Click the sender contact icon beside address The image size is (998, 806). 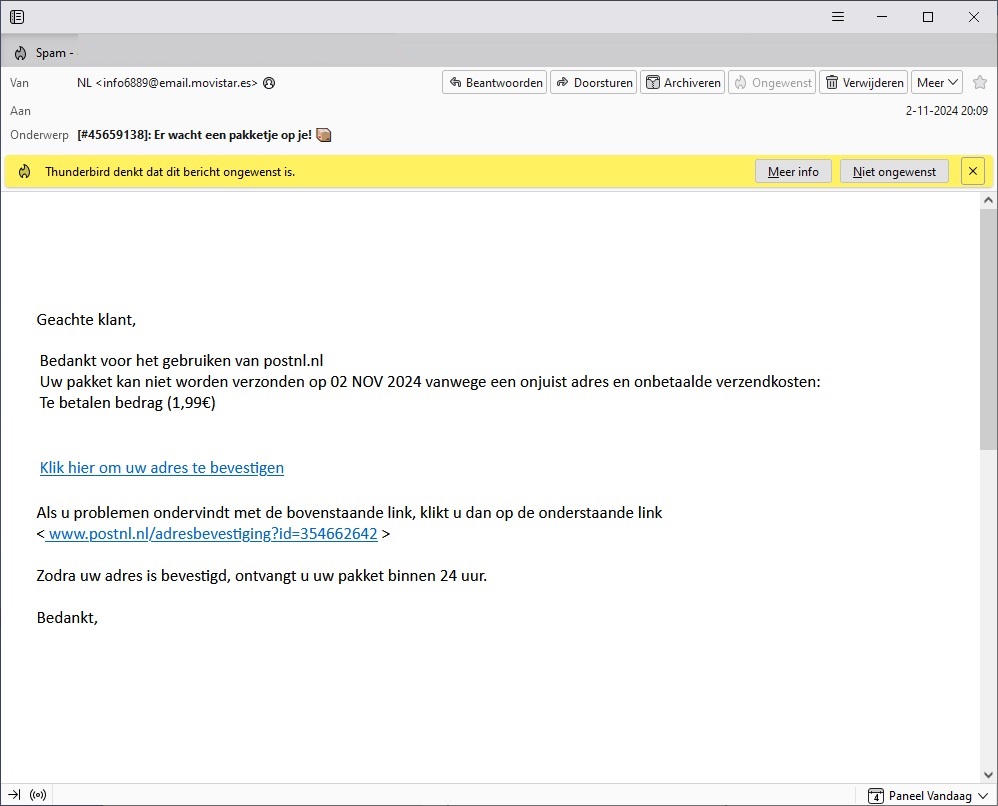pyautogui.click(x=269, y=83)
